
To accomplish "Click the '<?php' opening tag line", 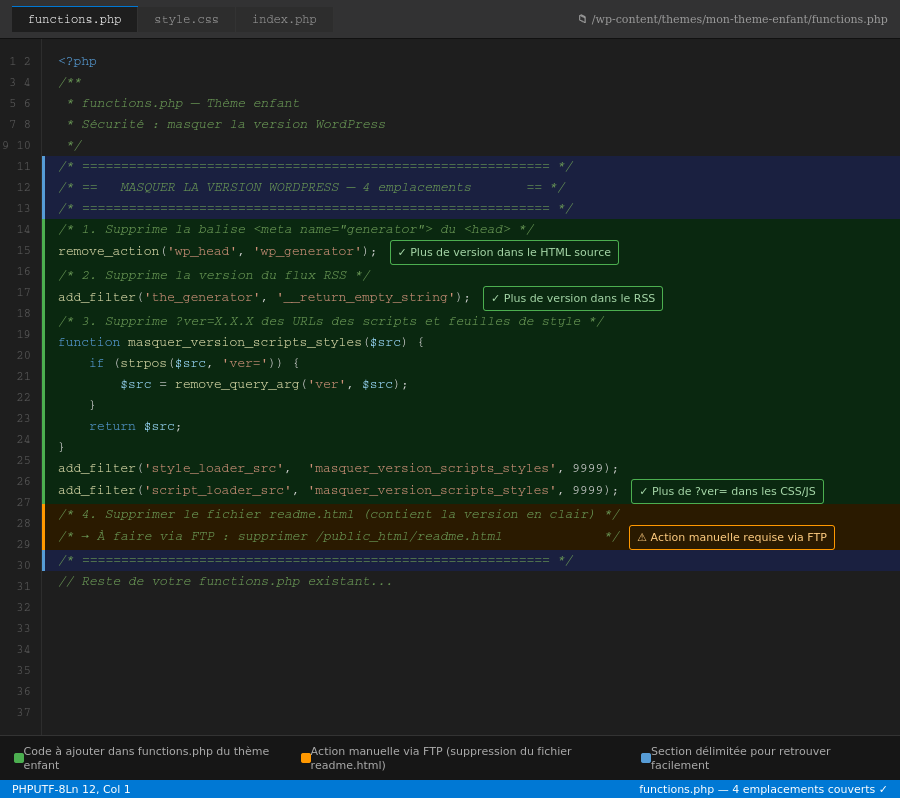I will tap(77, 61).
